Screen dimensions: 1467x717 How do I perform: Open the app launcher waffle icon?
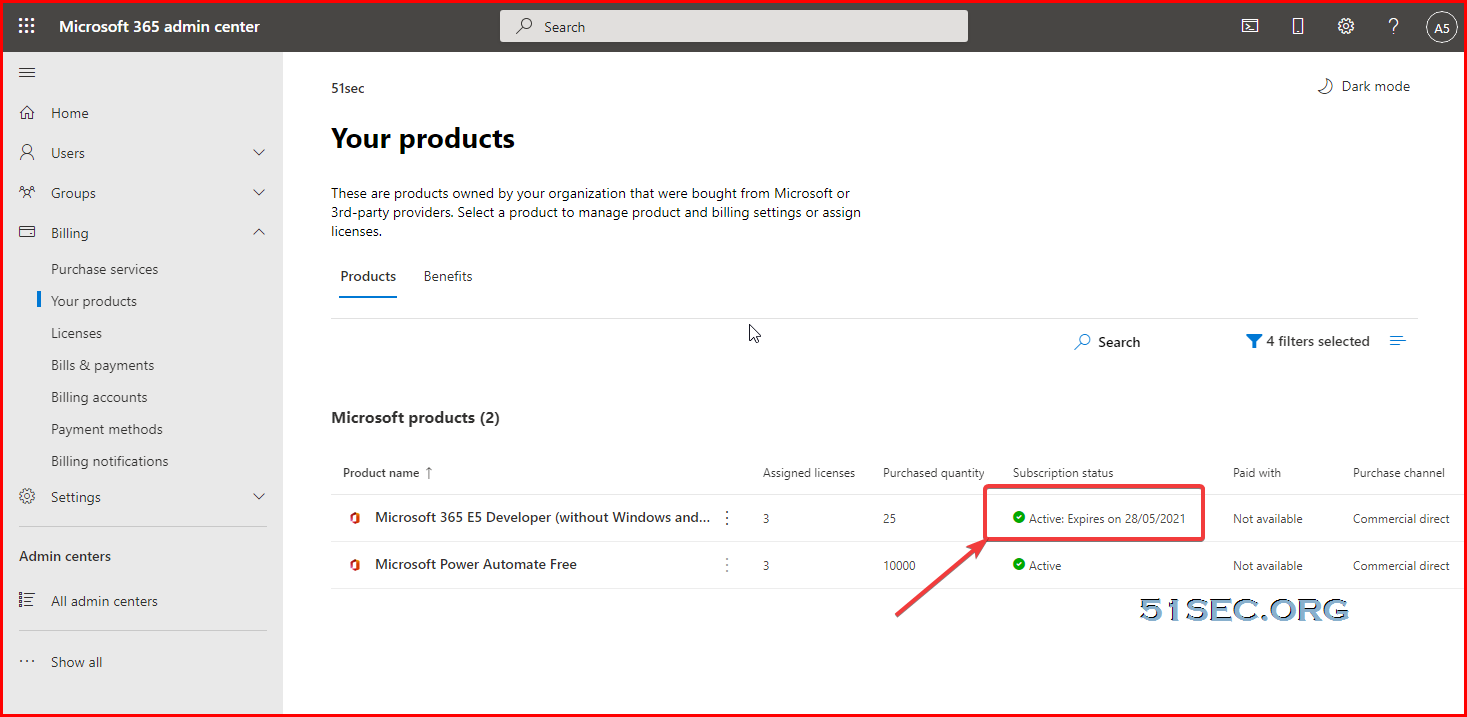[27, 27]
